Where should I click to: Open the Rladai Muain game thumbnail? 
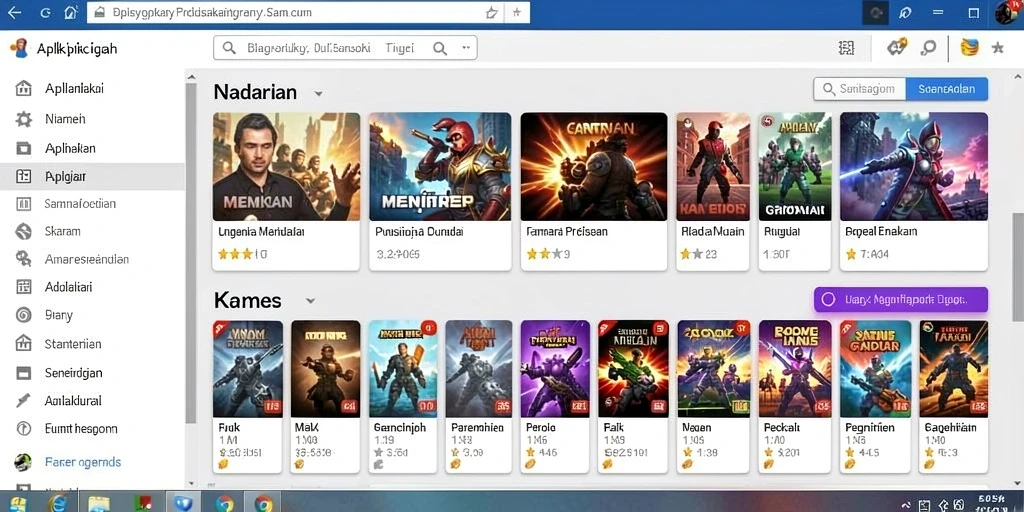coord(712,167)
